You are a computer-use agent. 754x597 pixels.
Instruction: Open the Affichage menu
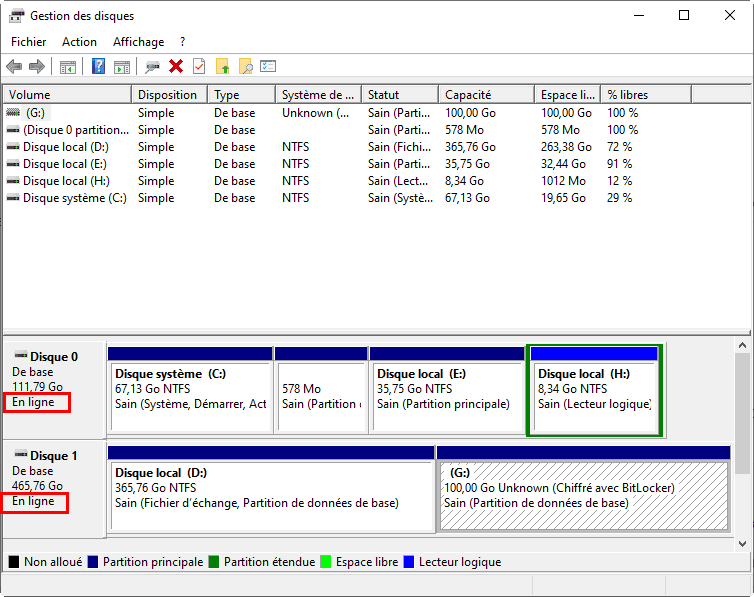[138, 42]
